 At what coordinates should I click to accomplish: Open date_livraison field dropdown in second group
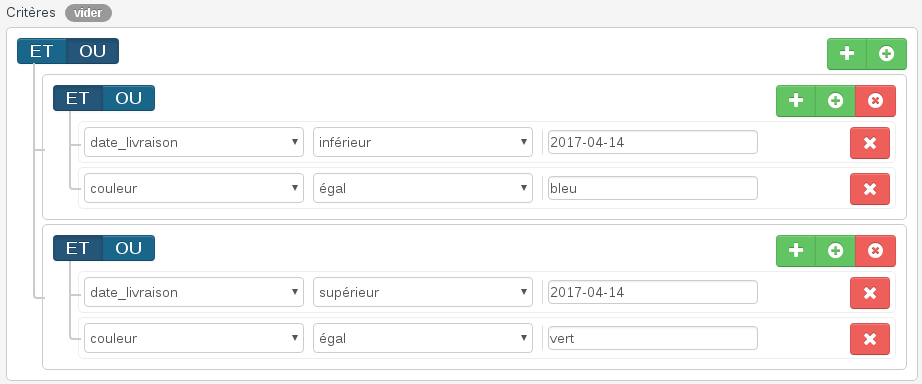[x=194, y=292]
